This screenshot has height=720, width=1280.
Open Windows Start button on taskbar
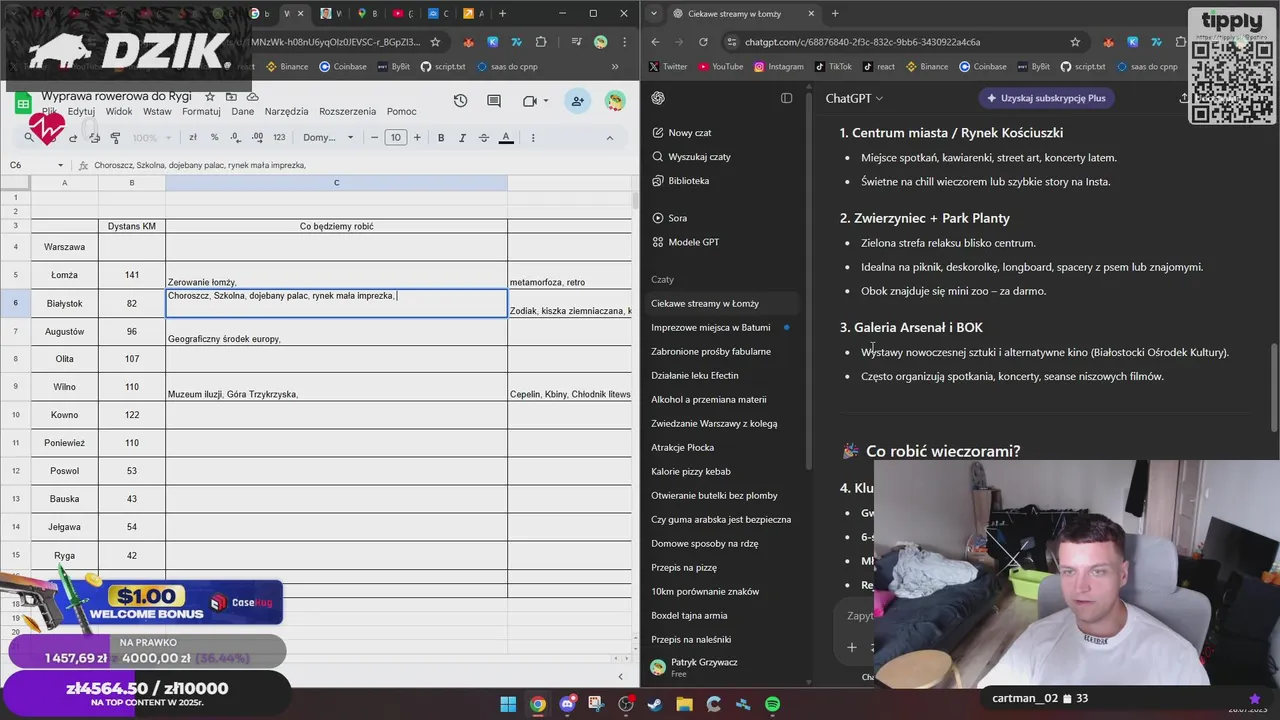point(508,704)
